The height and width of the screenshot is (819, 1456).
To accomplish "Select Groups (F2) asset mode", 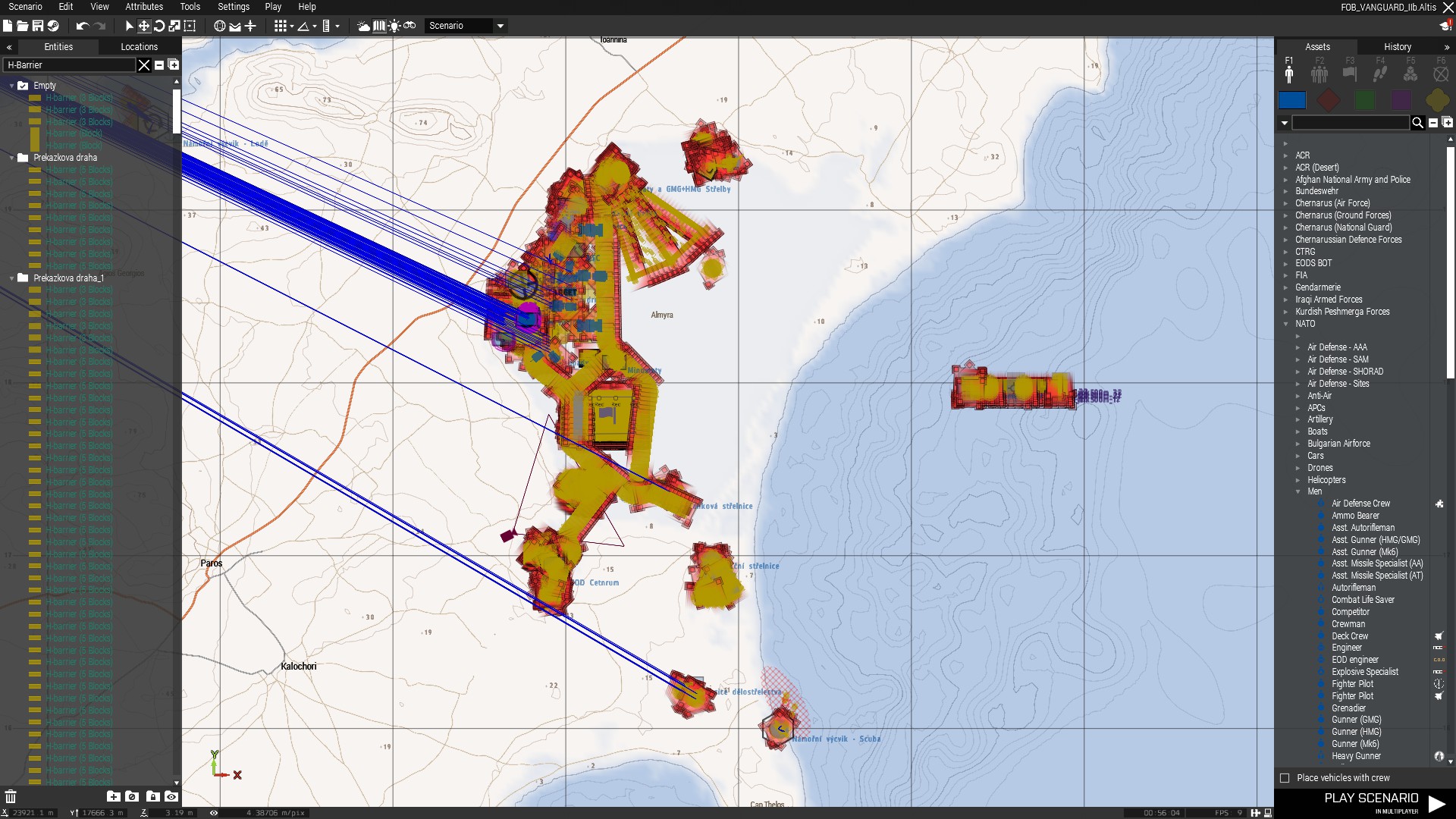I will (x=1319, y=74).
